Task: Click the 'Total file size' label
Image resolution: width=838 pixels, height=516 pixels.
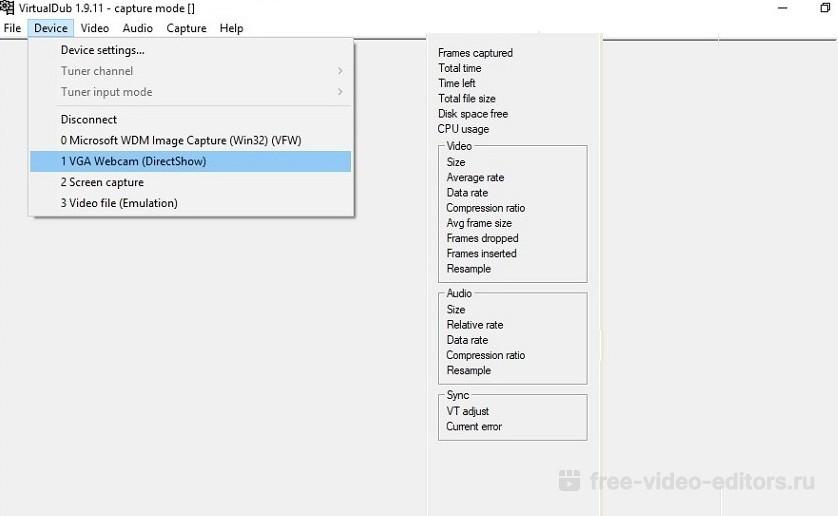Action: (x=467, y=98)
